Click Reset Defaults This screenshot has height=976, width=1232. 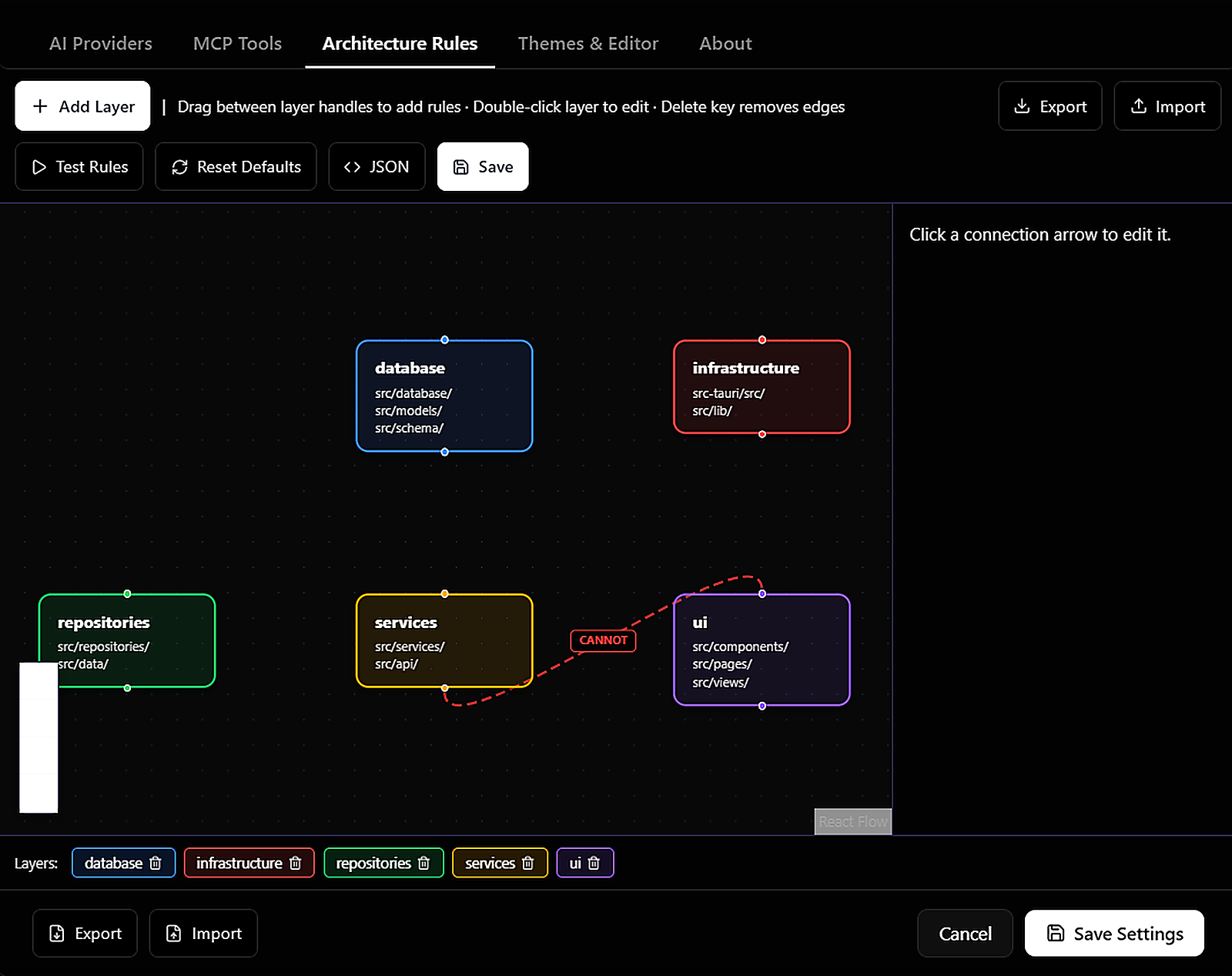click(x=236, y=166)
